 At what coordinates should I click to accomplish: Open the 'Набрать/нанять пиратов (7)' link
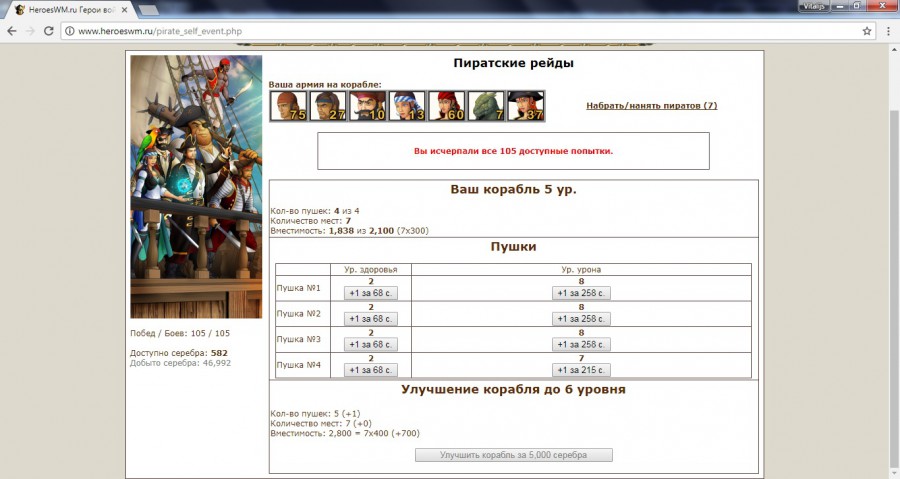point(651,106)
